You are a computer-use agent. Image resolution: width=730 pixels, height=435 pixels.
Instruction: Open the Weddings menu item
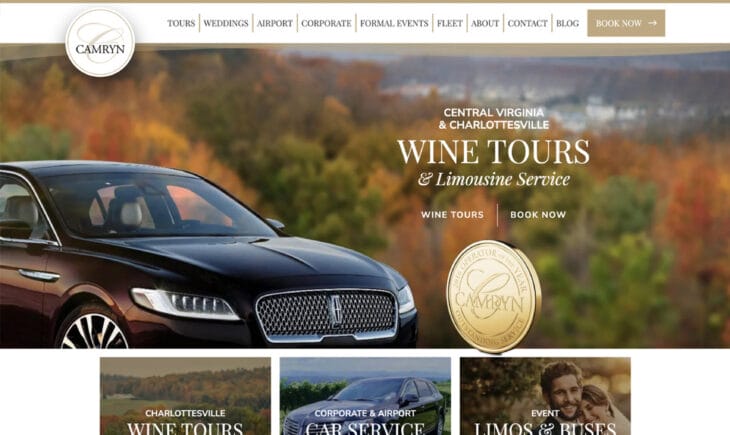[226, 23]
